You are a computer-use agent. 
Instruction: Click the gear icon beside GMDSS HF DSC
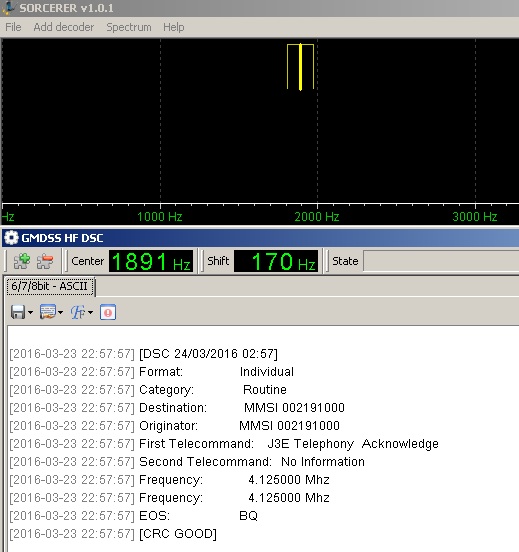pyautogui.click(x=11, y=238)
